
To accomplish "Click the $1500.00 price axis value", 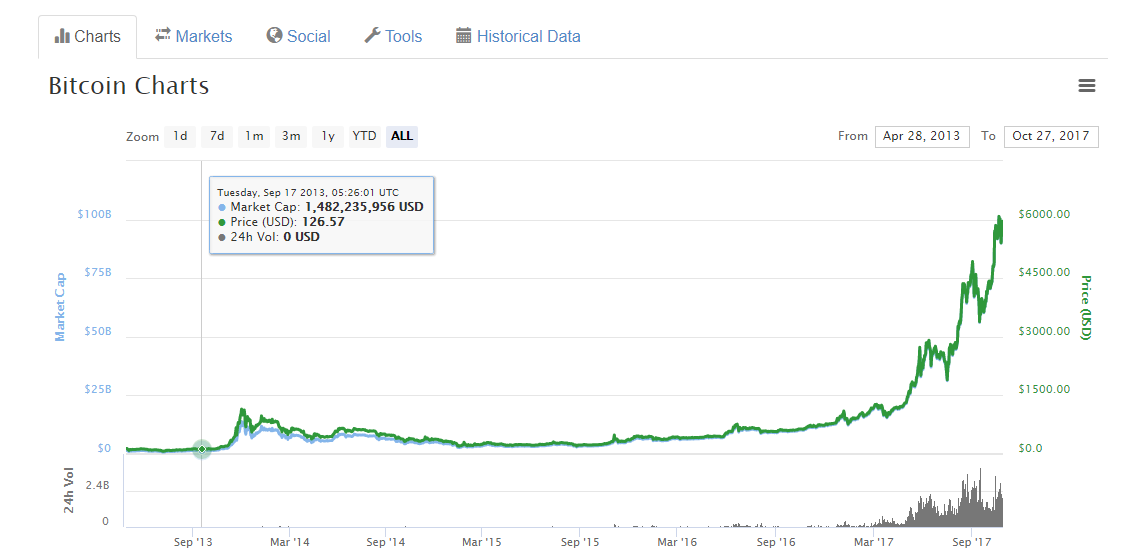I will 1044,390.
